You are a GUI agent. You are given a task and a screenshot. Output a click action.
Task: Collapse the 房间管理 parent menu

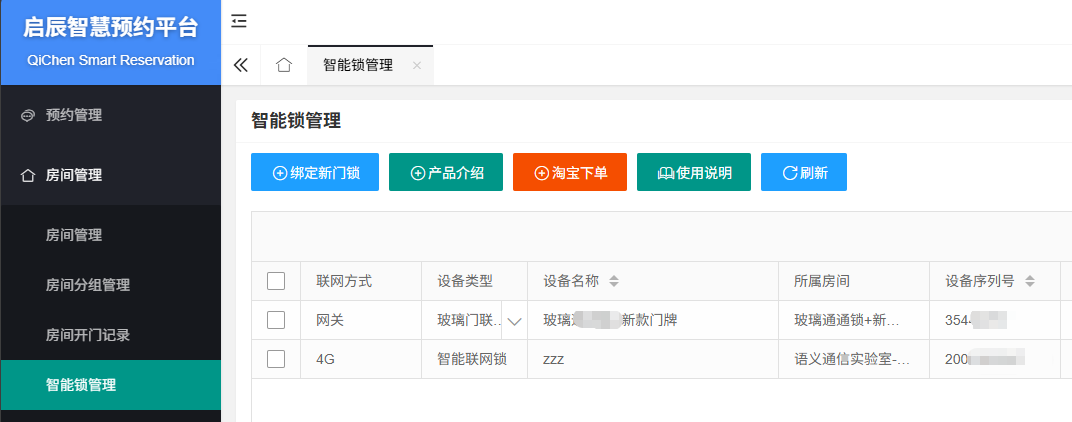(111, 176)
